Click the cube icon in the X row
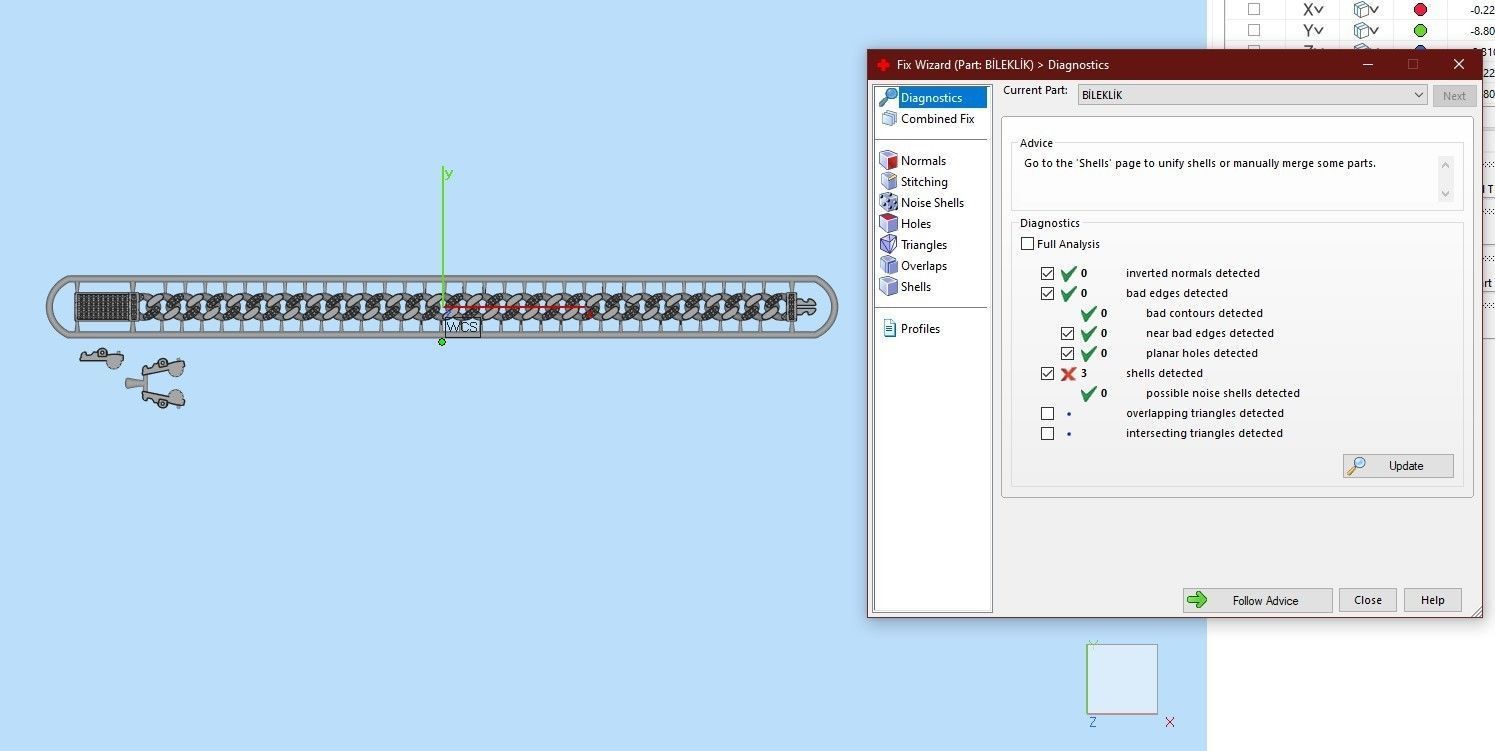 point(1360,9)
